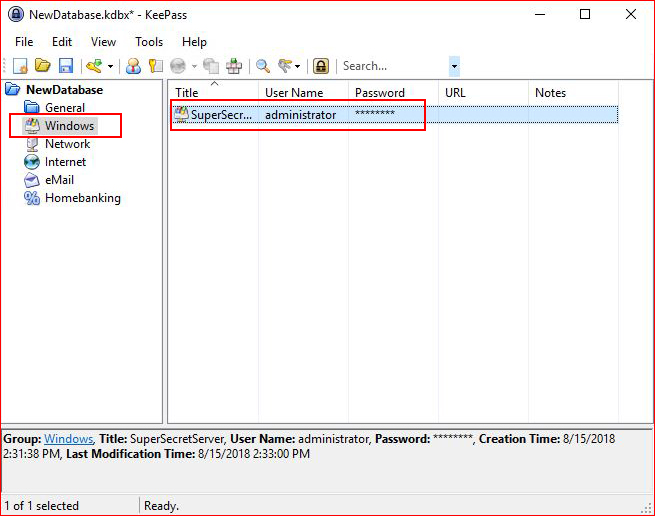
Task: Open the Tools menu
Action: point(149,42)
